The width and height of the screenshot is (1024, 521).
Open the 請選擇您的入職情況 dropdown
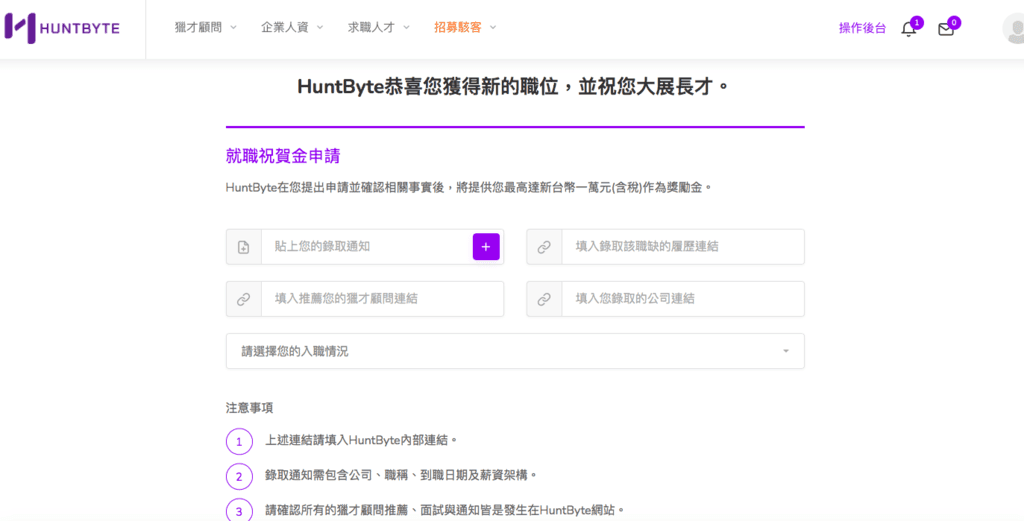[515, 351]
